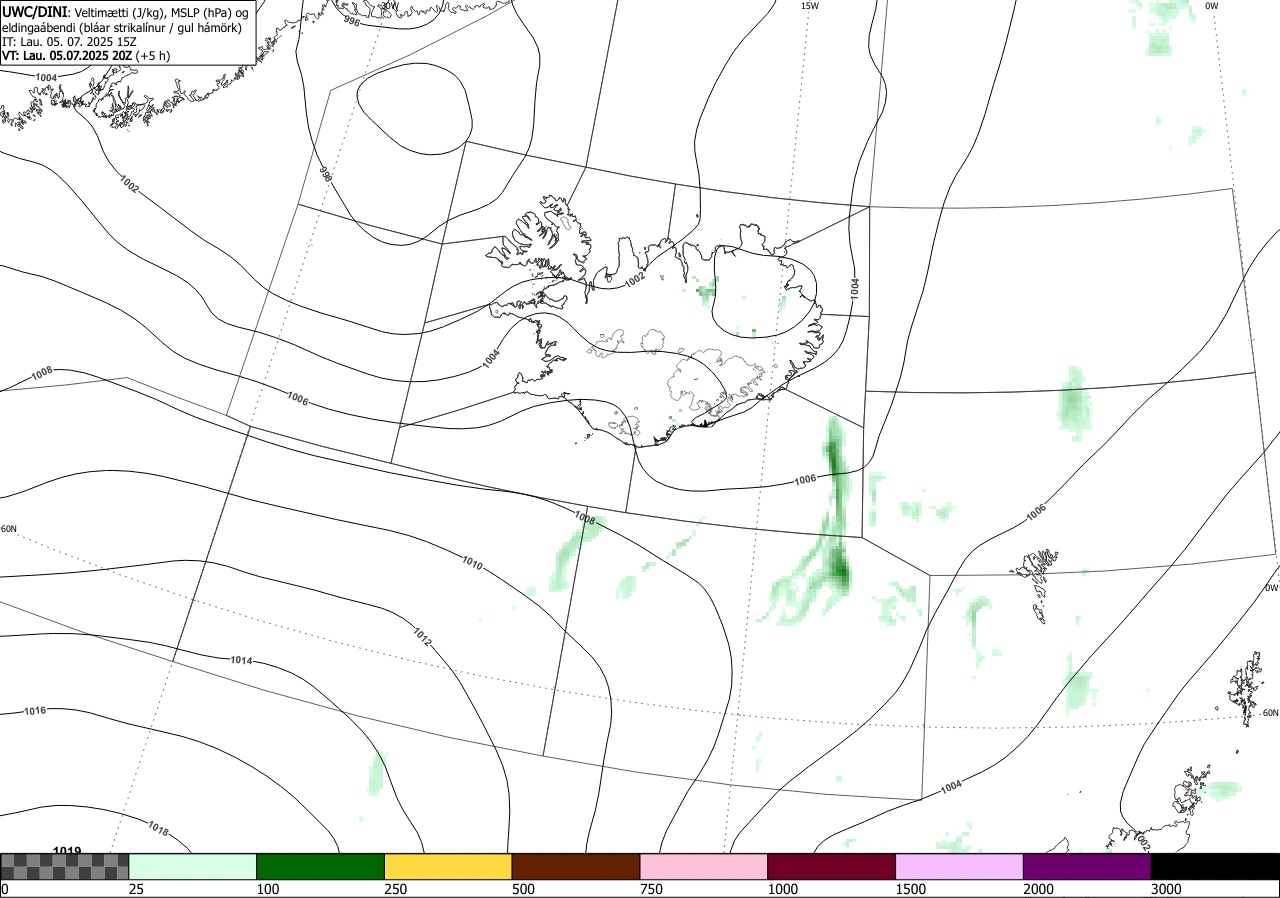The width and height of the screenshot is (1280, 898).
Task: Click the 'eldingaábendi (bláar strikalínur / gul hámörk)' line
Action: 121,27
